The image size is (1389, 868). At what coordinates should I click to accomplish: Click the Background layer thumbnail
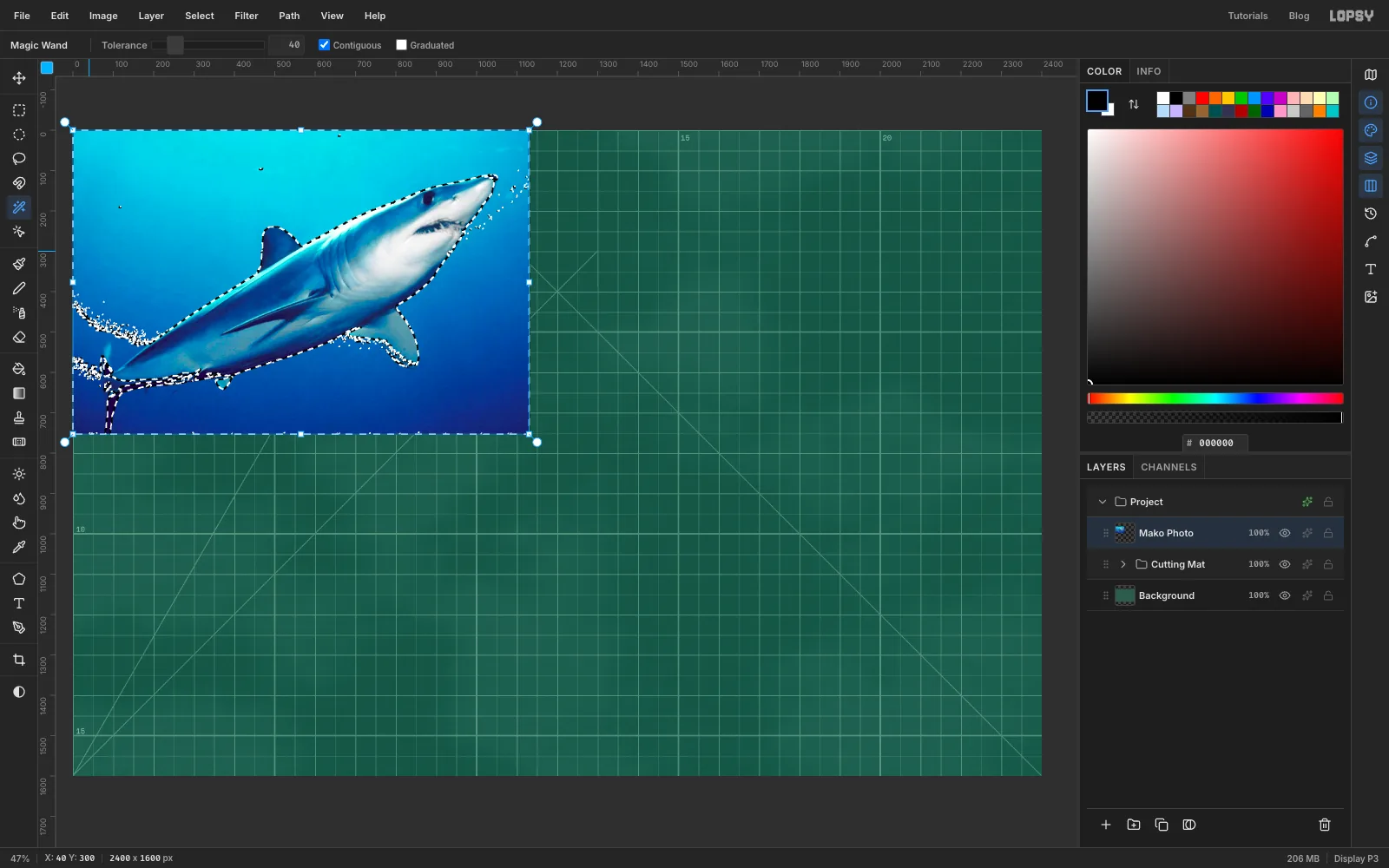pos(1125,595)
